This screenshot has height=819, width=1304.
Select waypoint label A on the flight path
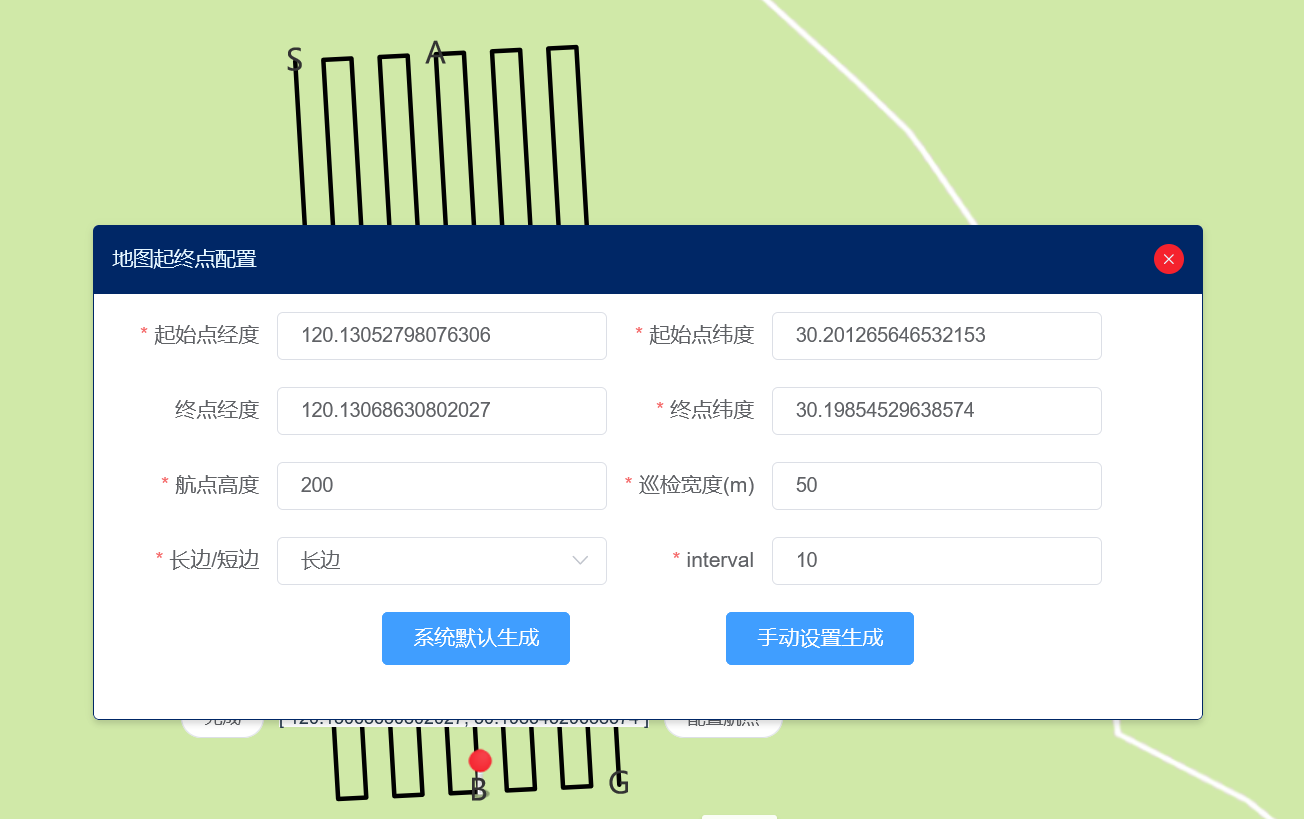click(435, 53)
